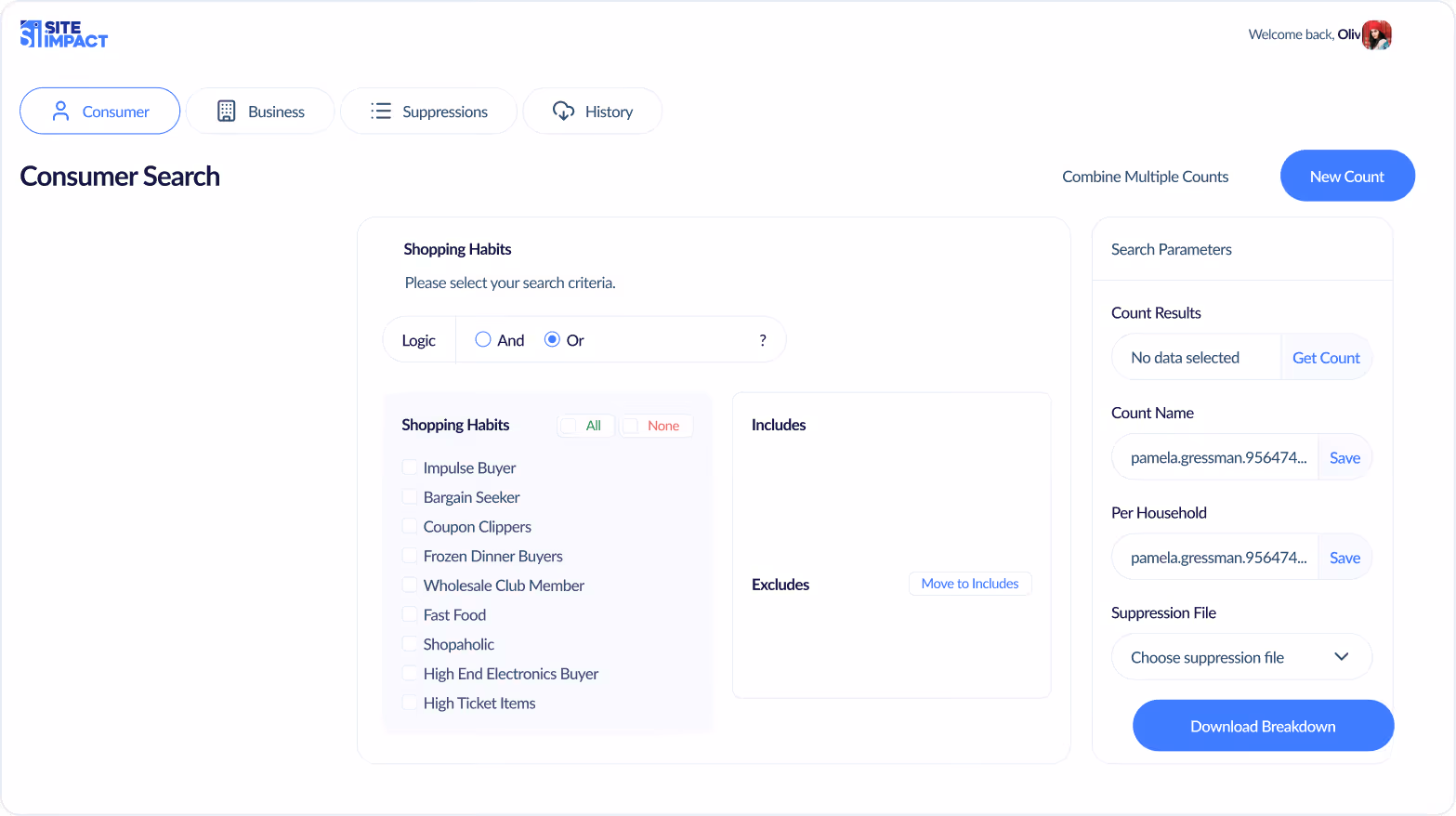
Task: Click the No data selected field
Action: point(1197,358)
